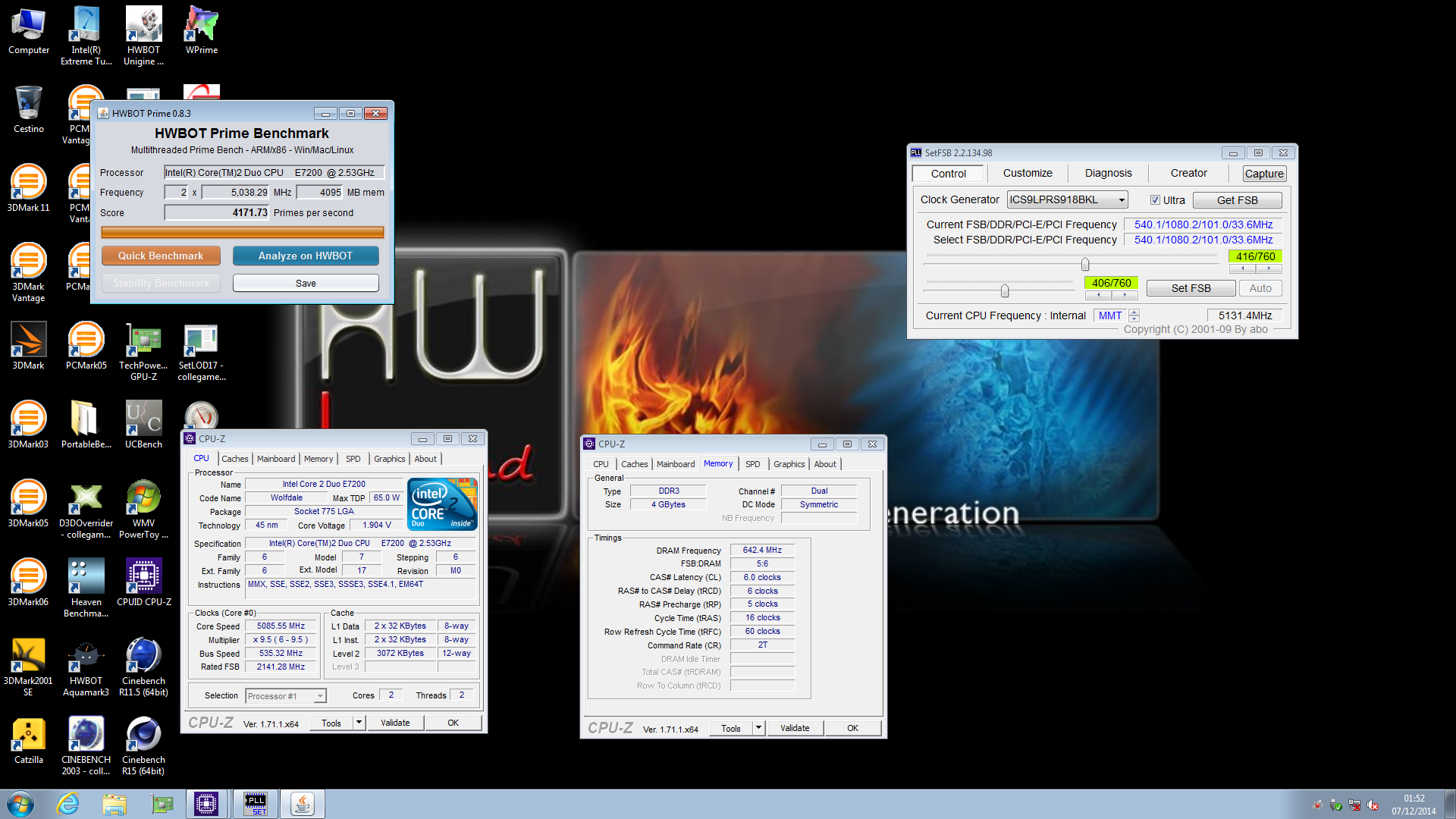Image resolution: width=1456 pixels, height=819 pixels.
Task: Open Graphics tab in CPU-Z Memory window
Action: point(789,464)
